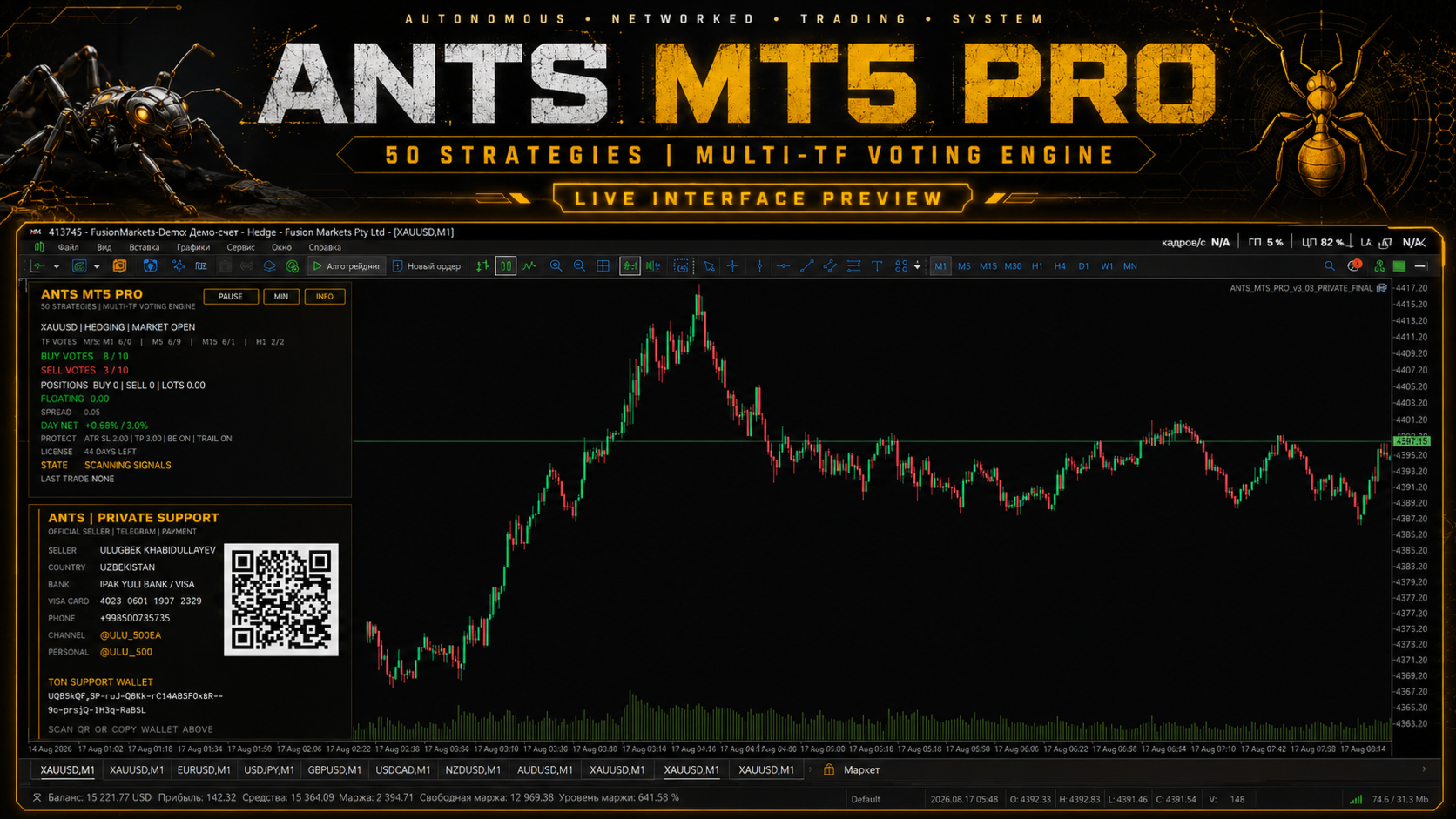Open the Графики menu
This screenshot has height=819, width=1456.
pyautogui.click(x=193, y=247)
